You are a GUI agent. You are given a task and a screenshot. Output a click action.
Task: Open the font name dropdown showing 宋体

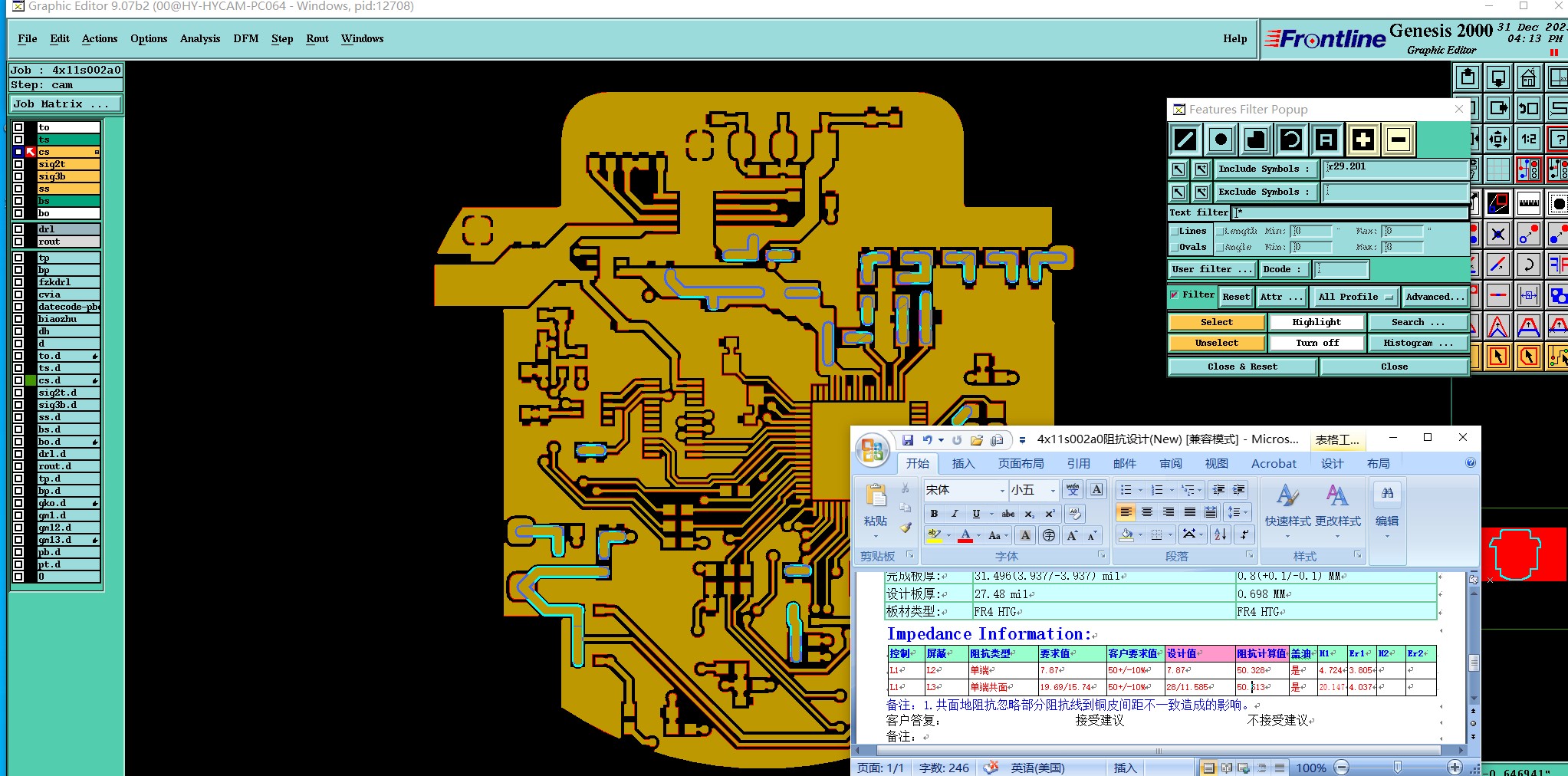(1002, 491)
